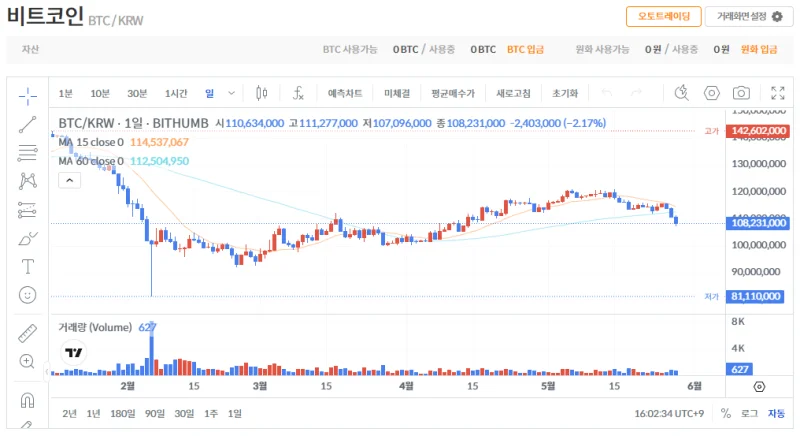
Task: Click the low price label 81,110,000
Action: click(x=756, y=296)
